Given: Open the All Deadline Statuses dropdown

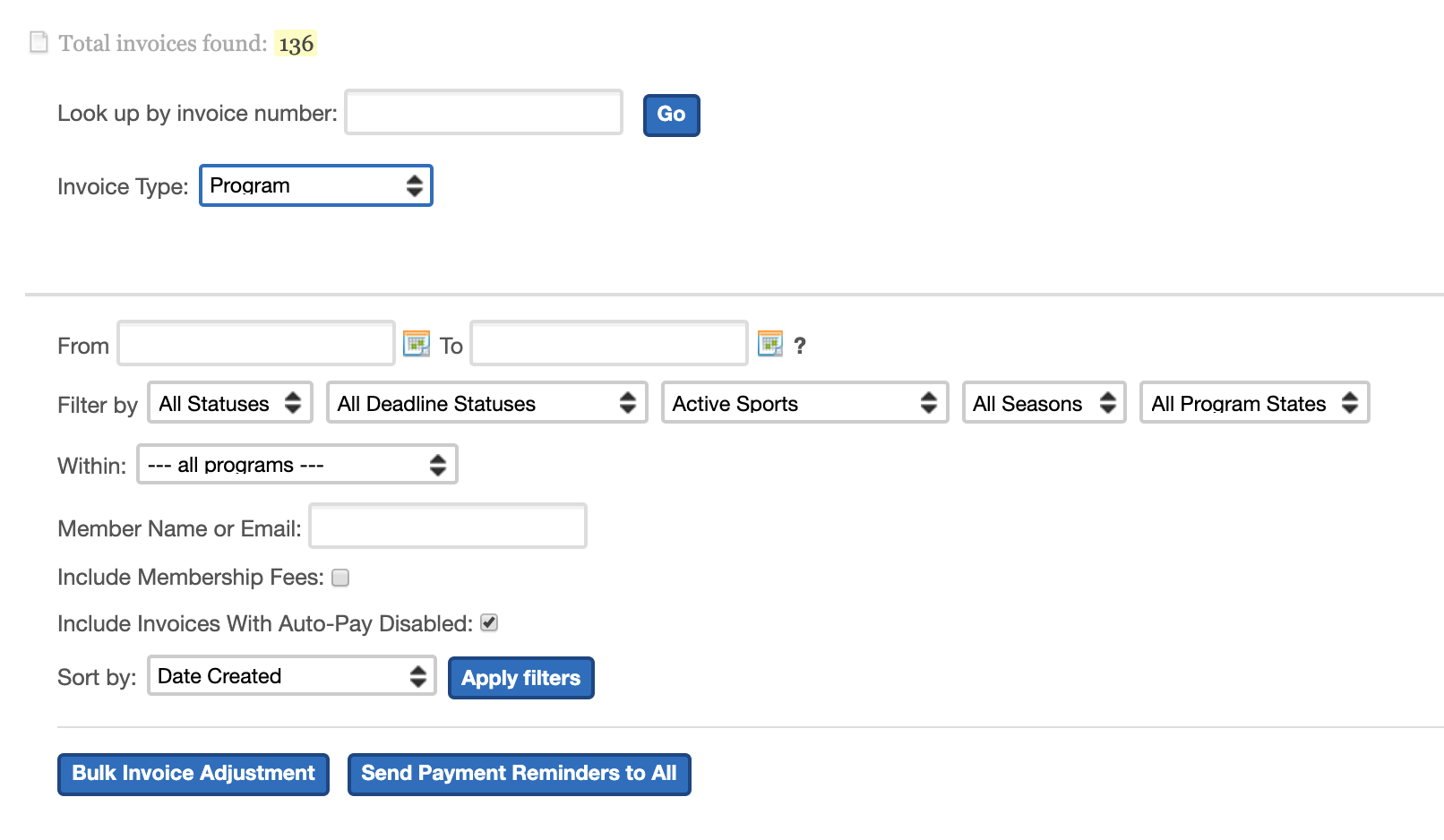Looking at the screenshot, I should [x=486, y=403].
